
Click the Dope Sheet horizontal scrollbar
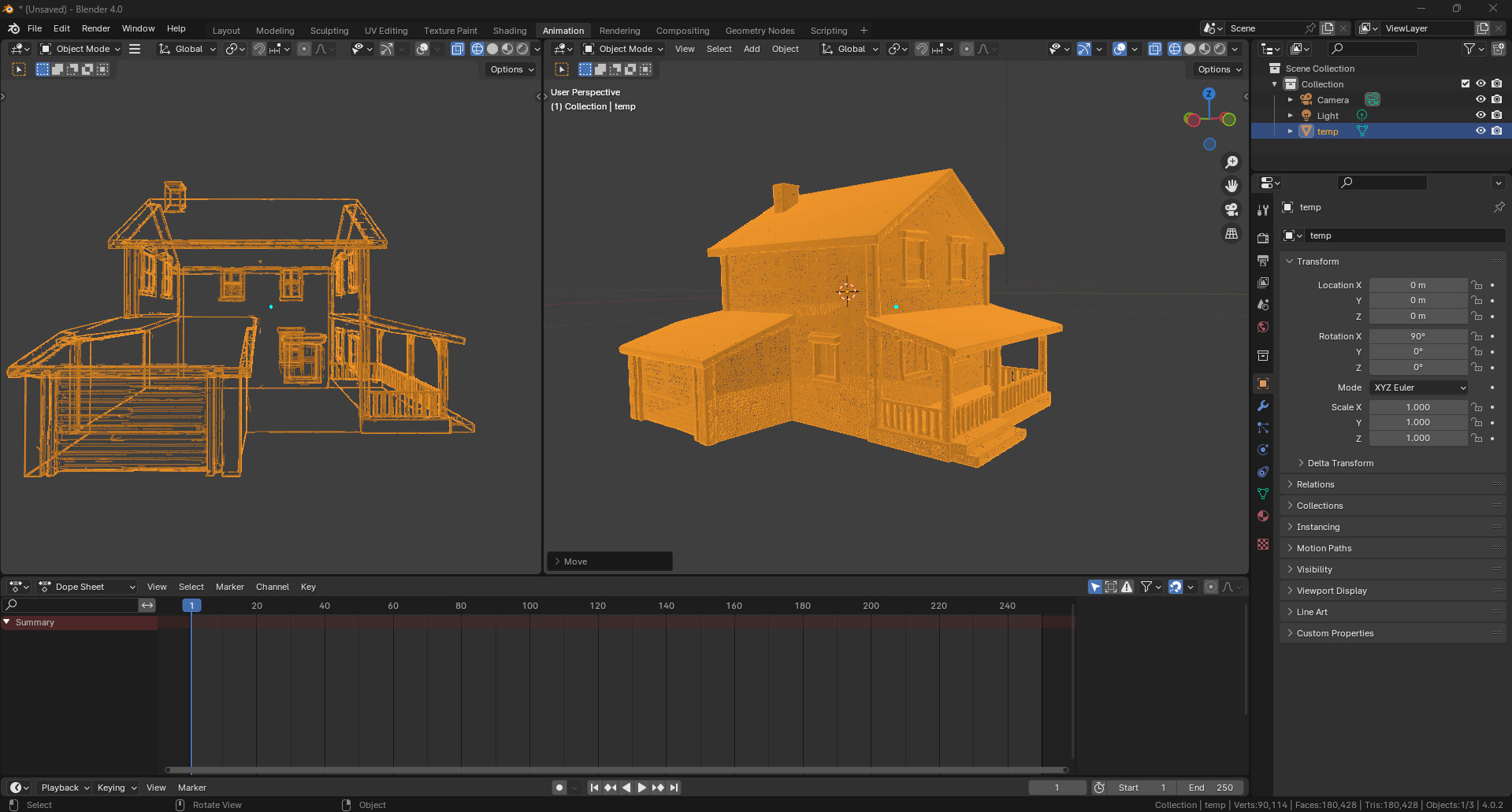[x=616, y=769]
